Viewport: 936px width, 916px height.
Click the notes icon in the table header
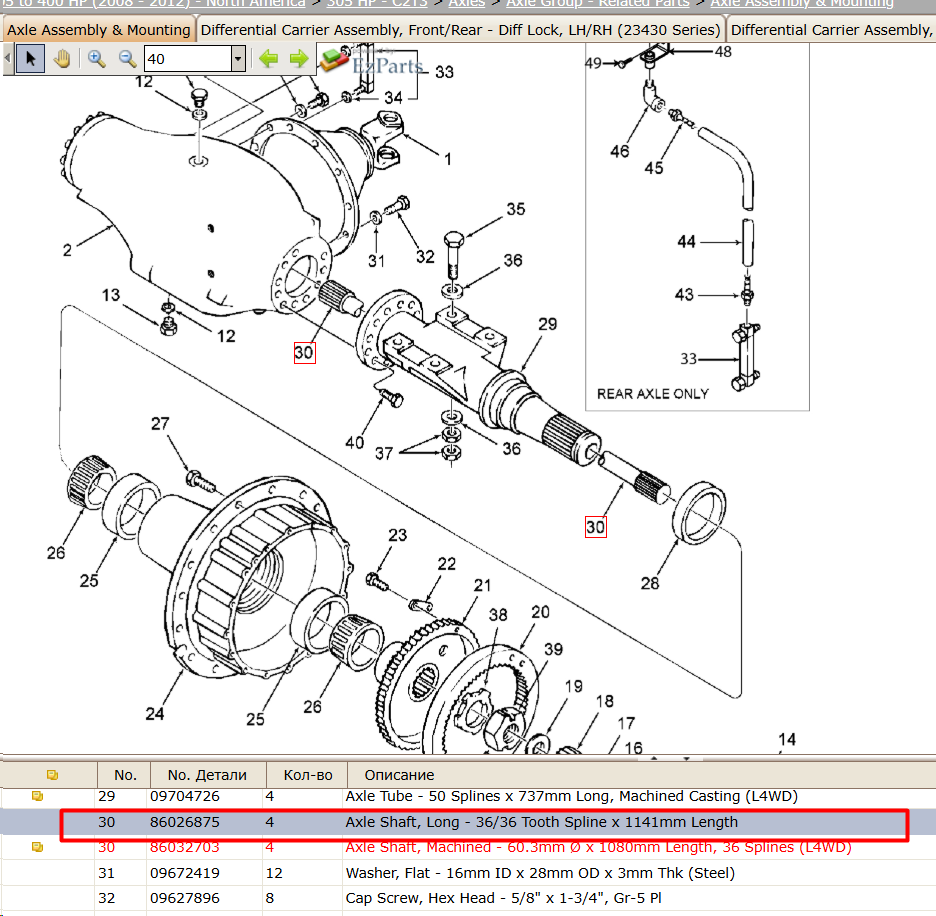[x=53, y=775]
